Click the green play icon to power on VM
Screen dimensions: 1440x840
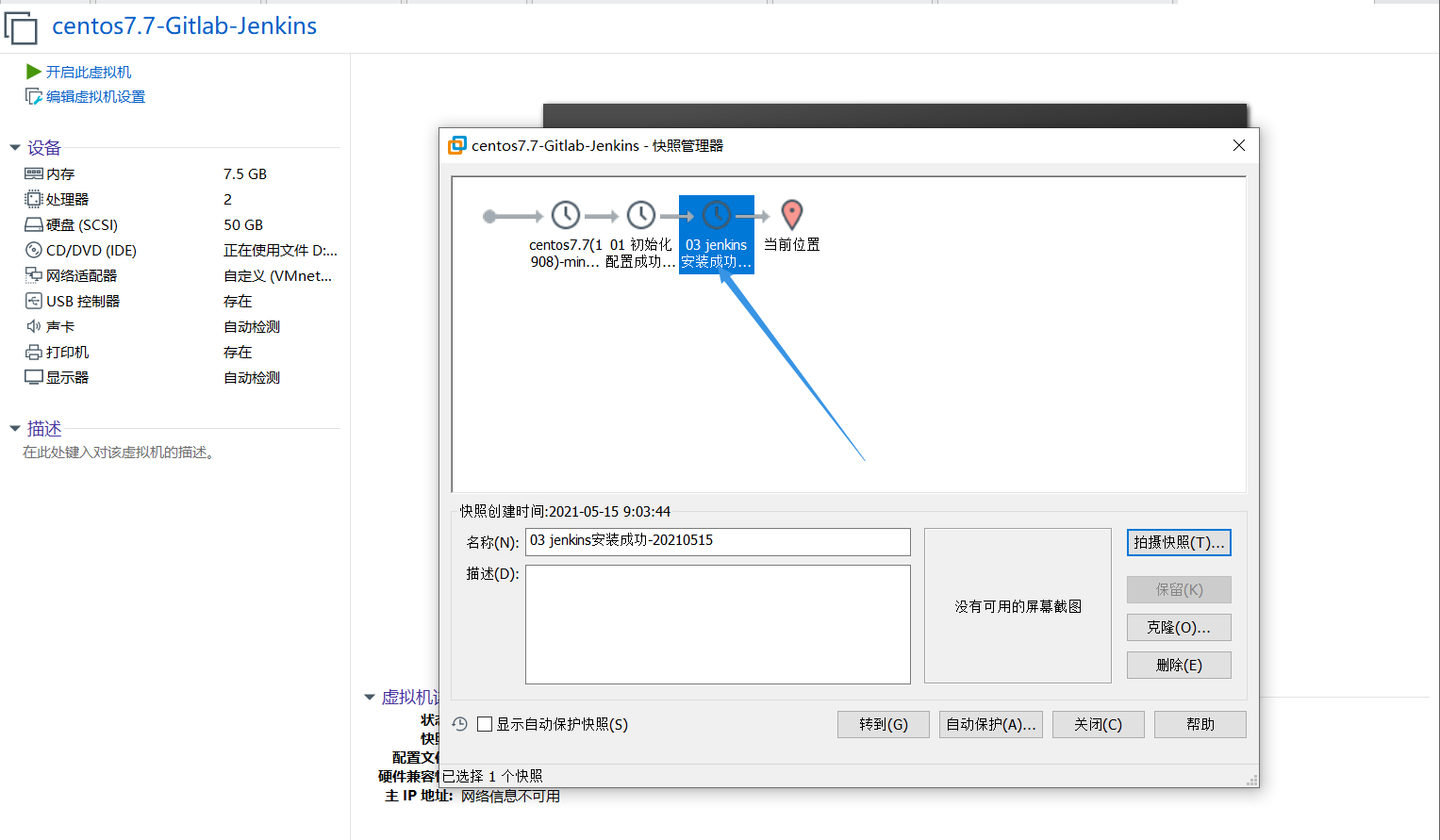(34, 72)
